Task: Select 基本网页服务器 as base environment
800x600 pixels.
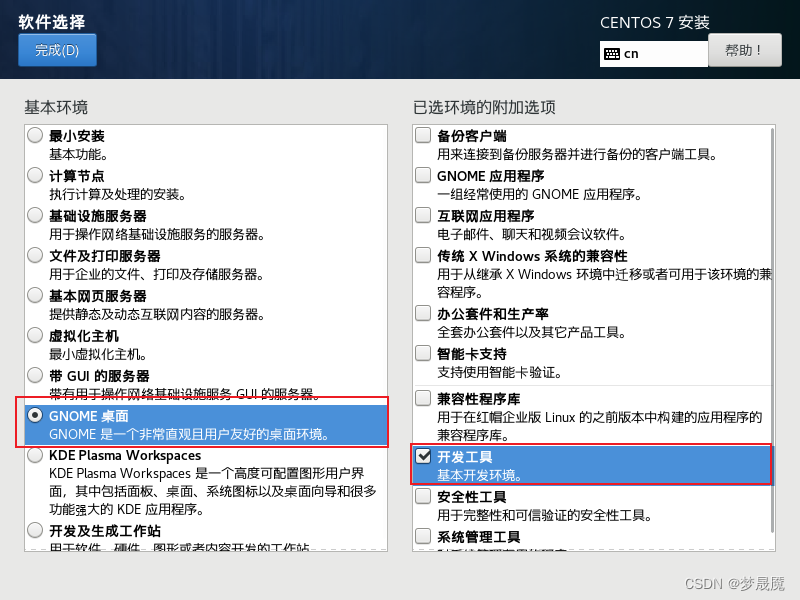Action: coord(35,295)
